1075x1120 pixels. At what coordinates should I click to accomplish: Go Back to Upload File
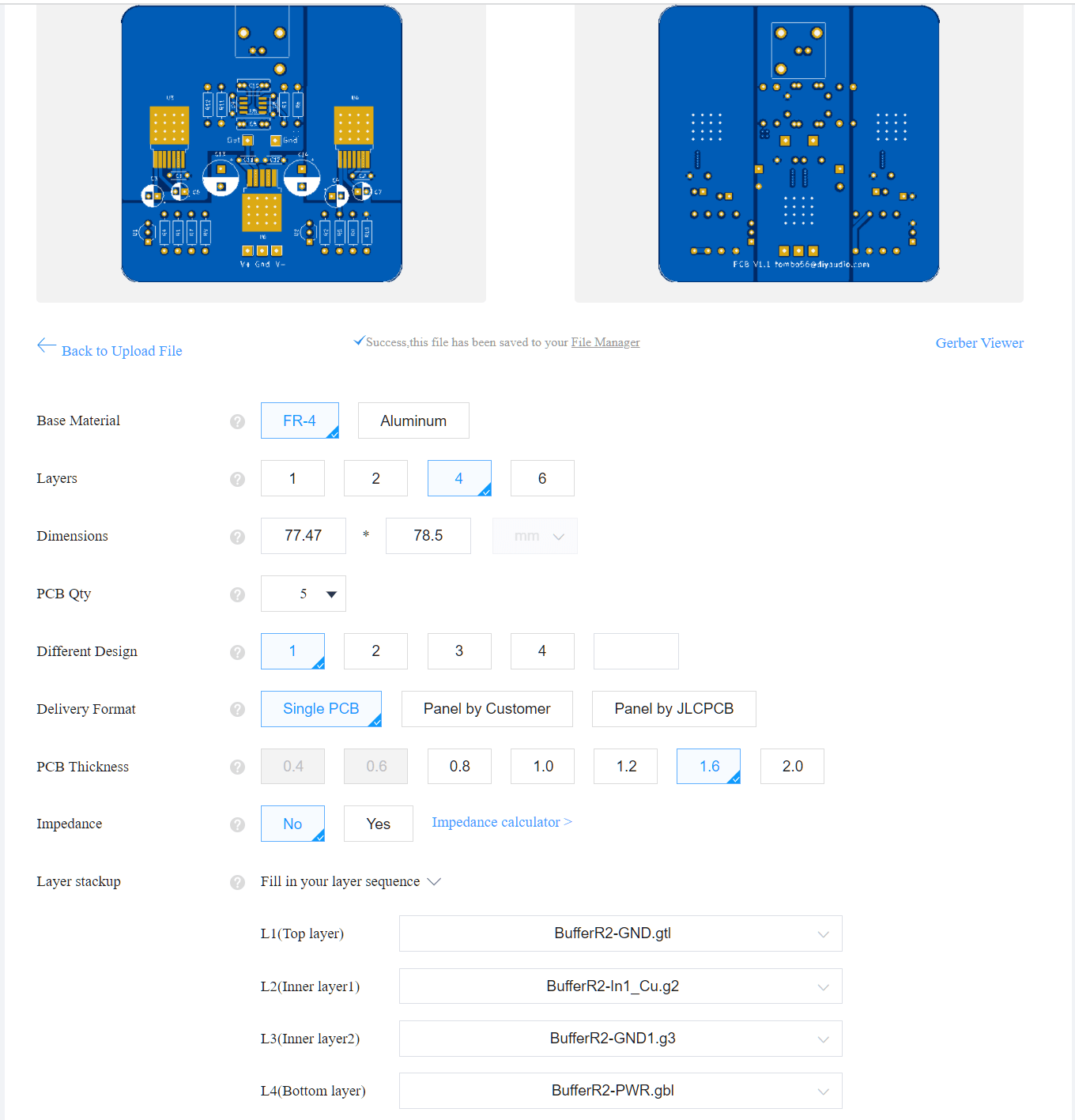(122, 351)
